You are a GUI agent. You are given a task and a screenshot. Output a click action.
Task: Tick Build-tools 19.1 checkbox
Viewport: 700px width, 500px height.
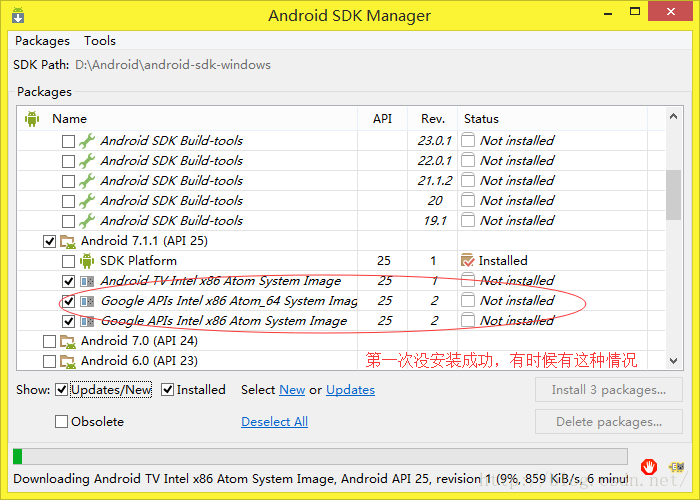tap(68, 221)
